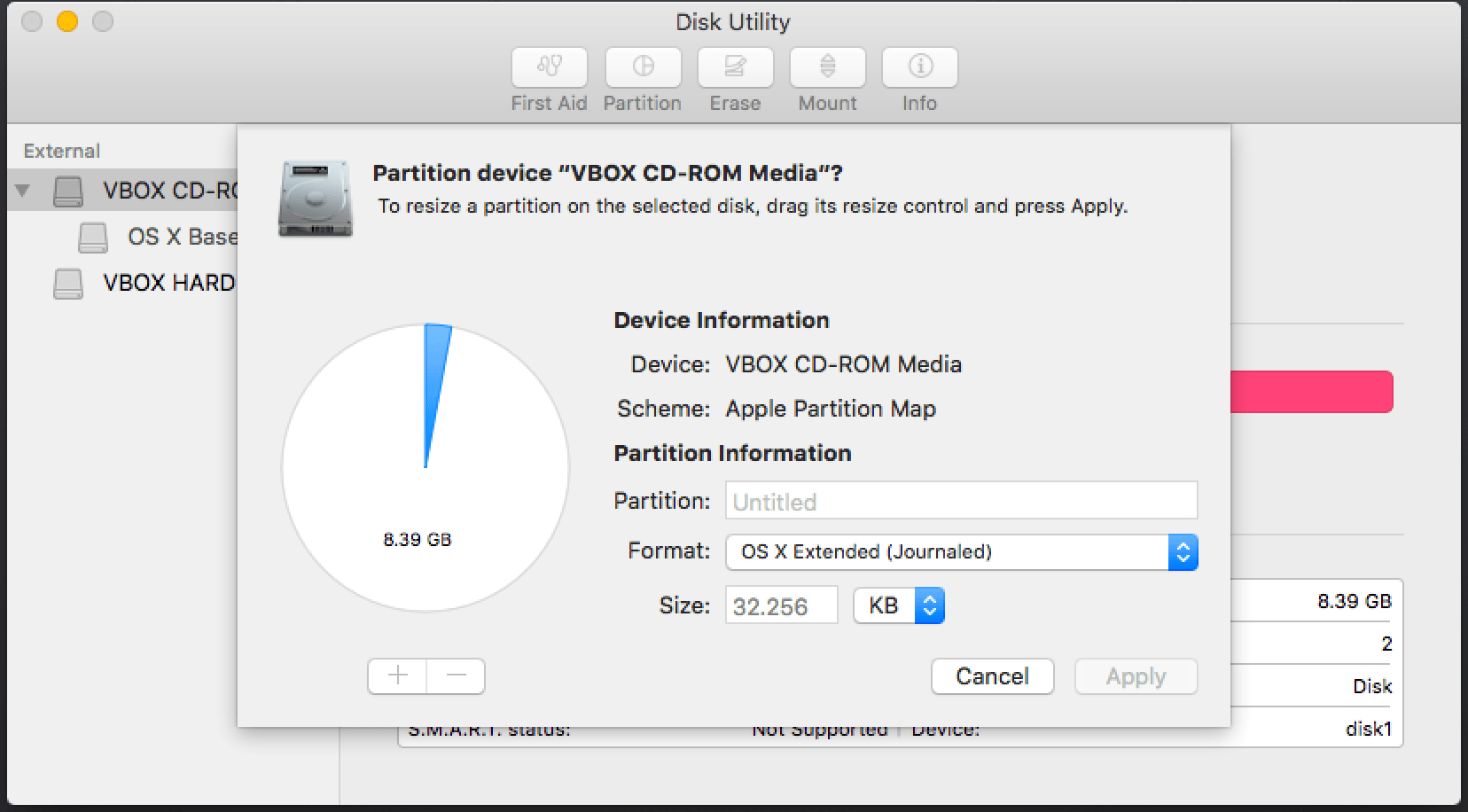Viewport: 1468px width, 812px height.
Task: Click the Size value field
Action: [x=781, y=605]
